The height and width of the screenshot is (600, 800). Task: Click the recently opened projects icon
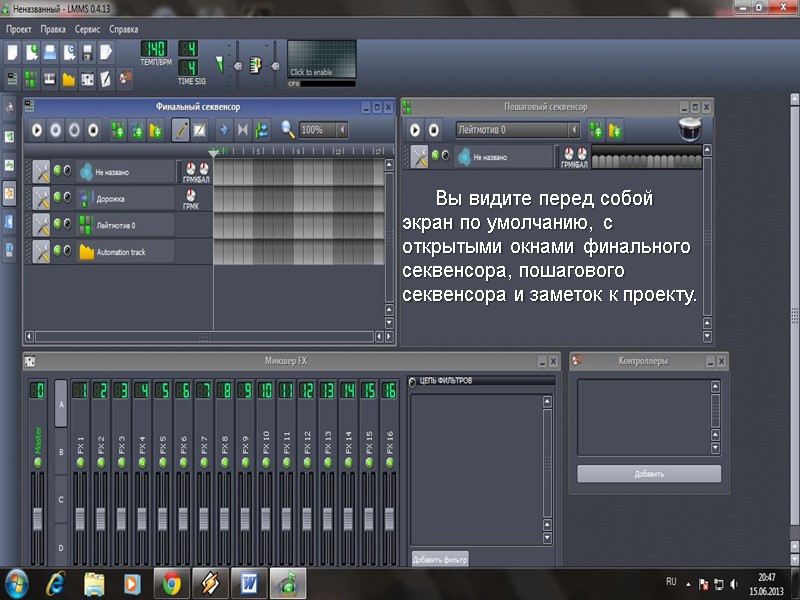[68, 52]
